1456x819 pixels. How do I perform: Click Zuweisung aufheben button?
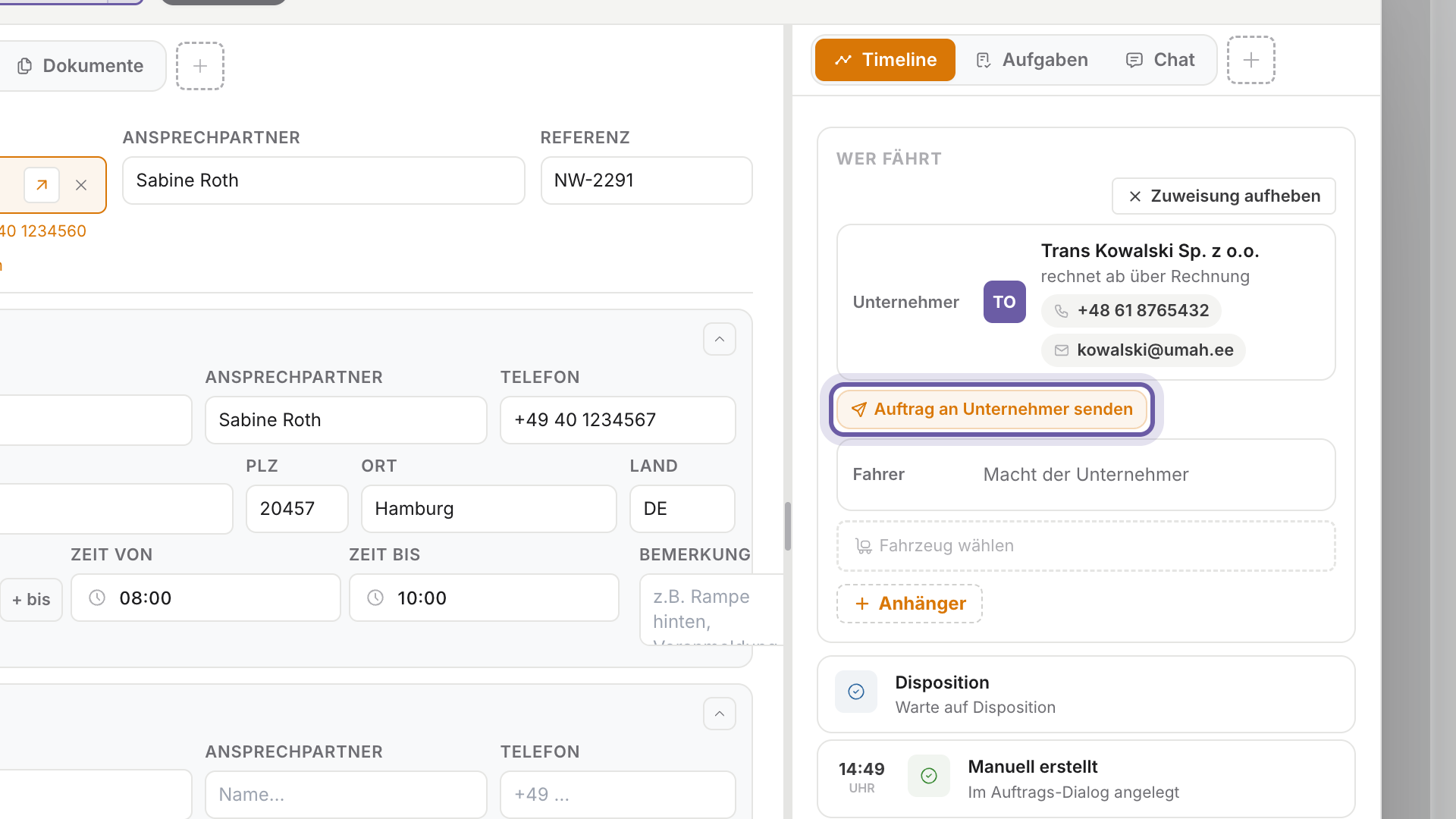(1224, 196)
